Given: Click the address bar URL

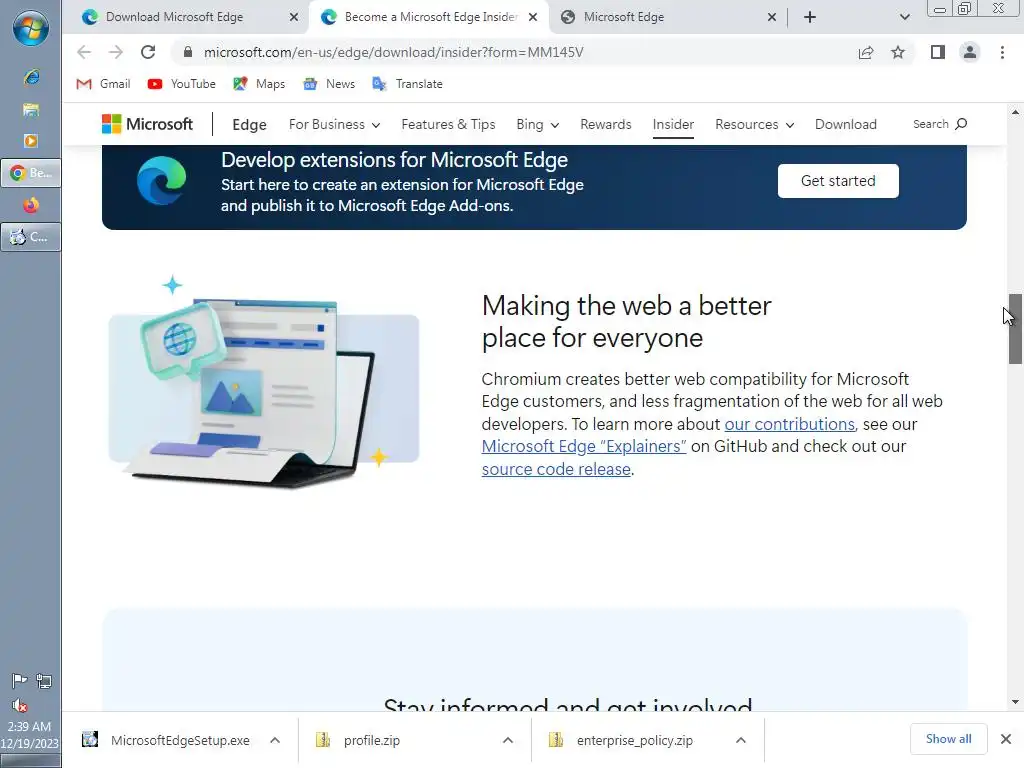Looking at the screenshot, I should click(393, 52).
